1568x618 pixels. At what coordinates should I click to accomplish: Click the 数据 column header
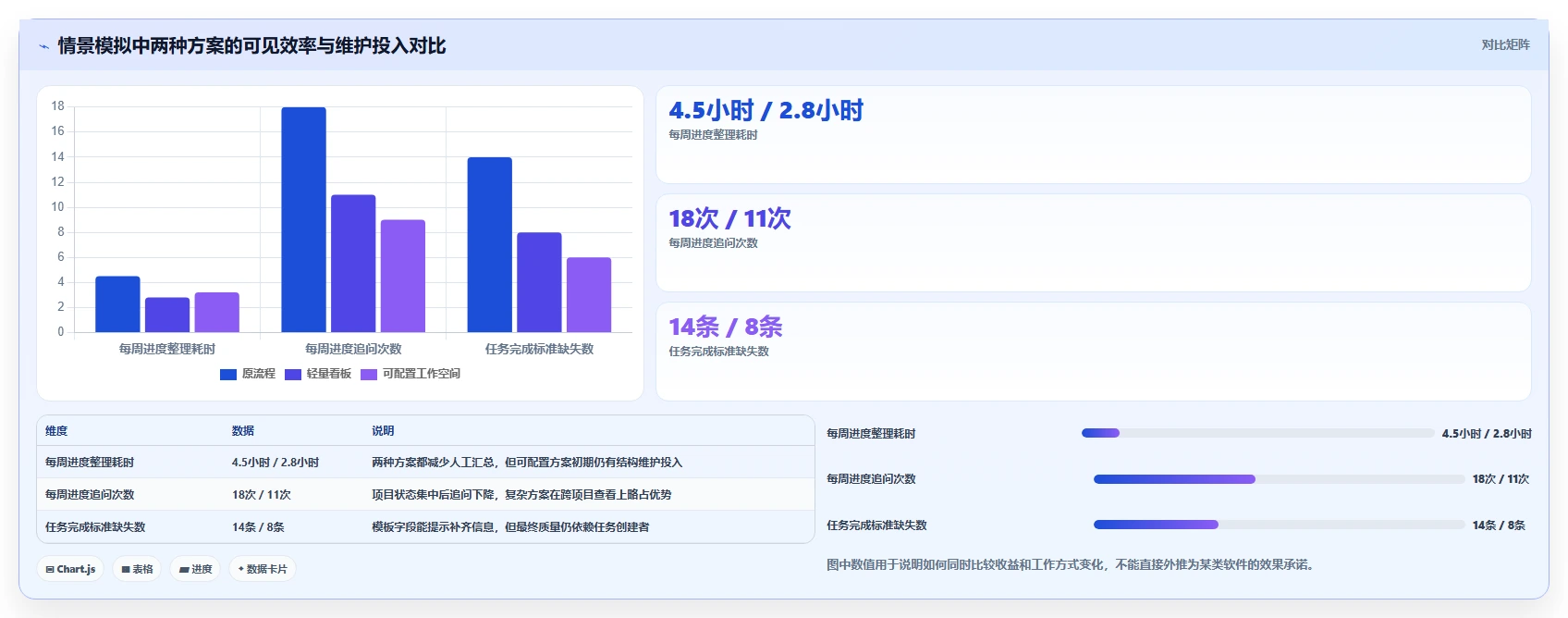[243, 431]
